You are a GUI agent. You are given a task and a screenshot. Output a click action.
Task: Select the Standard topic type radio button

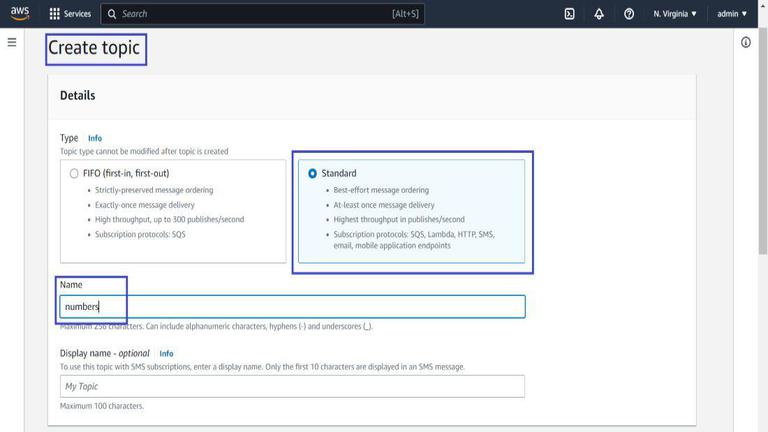click(312, 173)
